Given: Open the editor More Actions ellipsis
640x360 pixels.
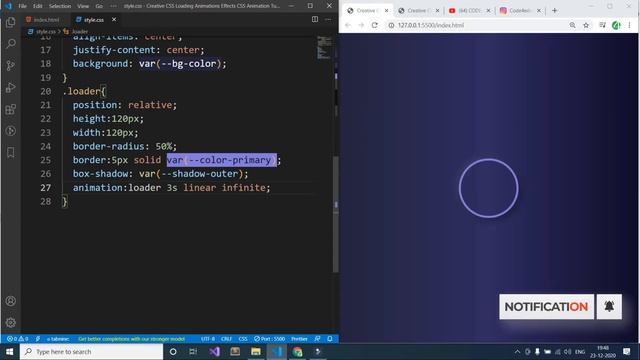Looking at the screenshot, I should 328,19.
